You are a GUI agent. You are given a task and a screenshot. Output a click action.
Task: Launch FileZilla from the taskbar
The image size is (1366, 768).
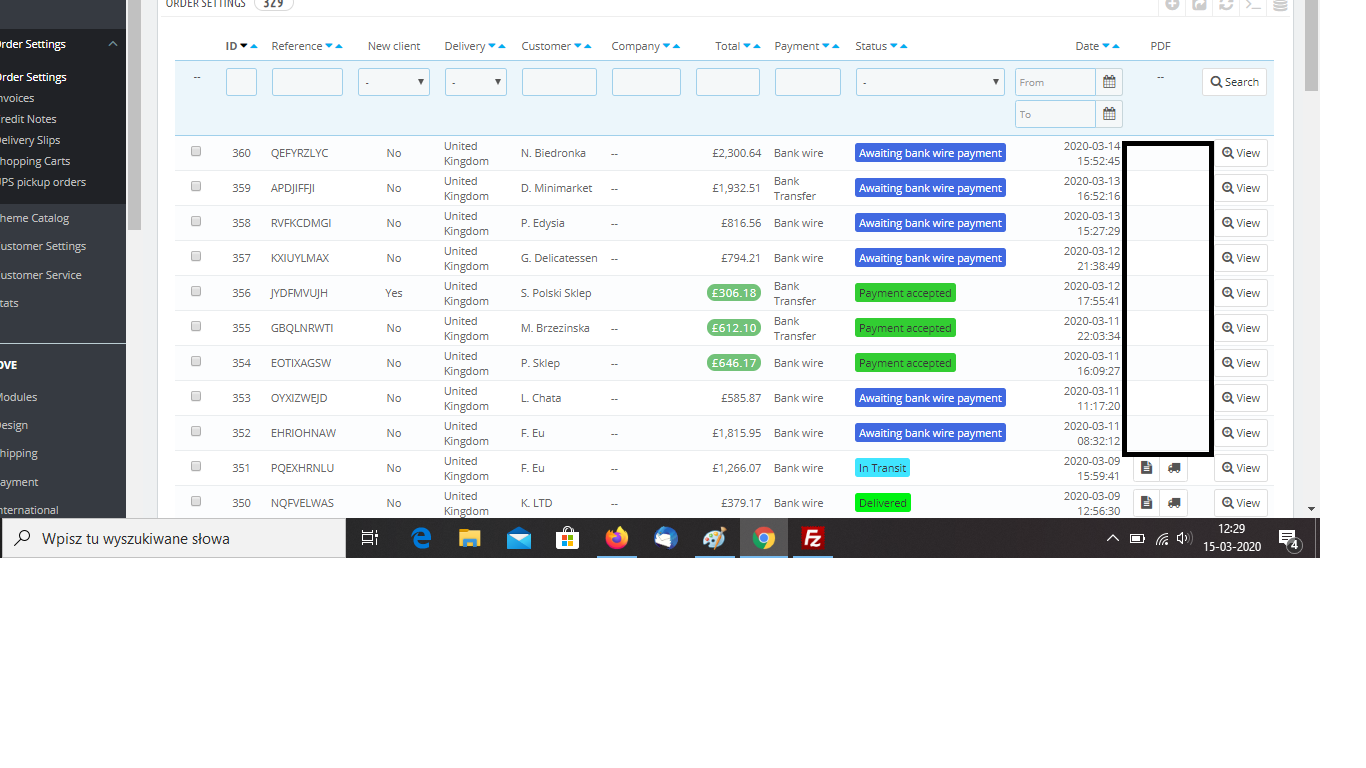click(813, 538)
